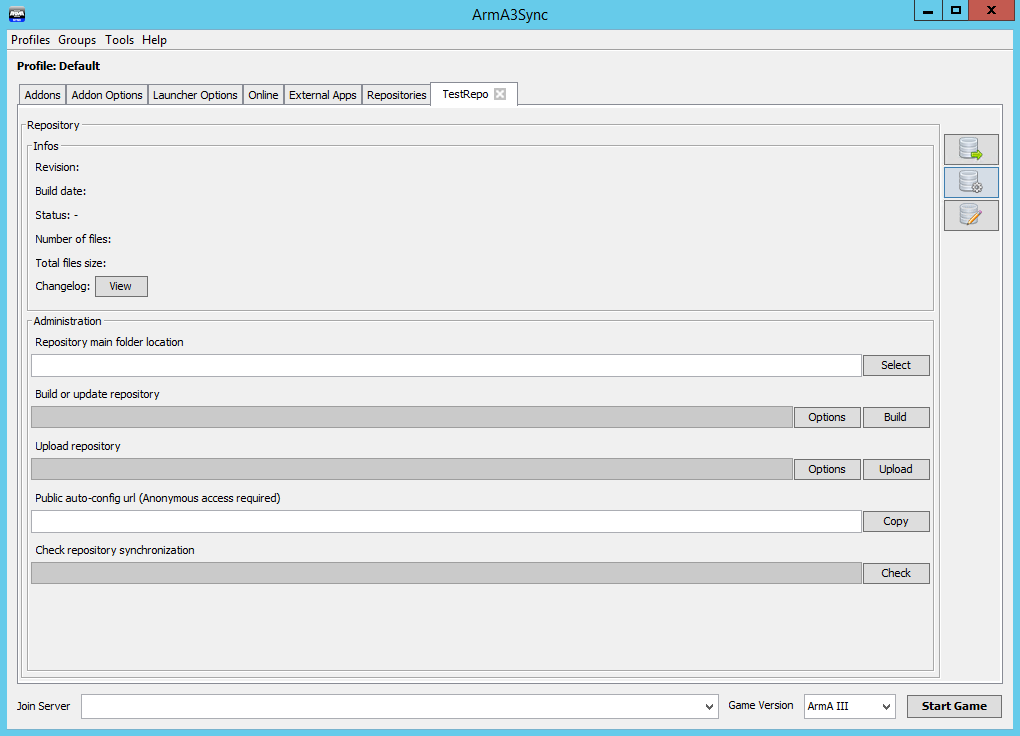Screen dimensions: 1020x736
Task: Open the Groups menu
Action: 77,40
